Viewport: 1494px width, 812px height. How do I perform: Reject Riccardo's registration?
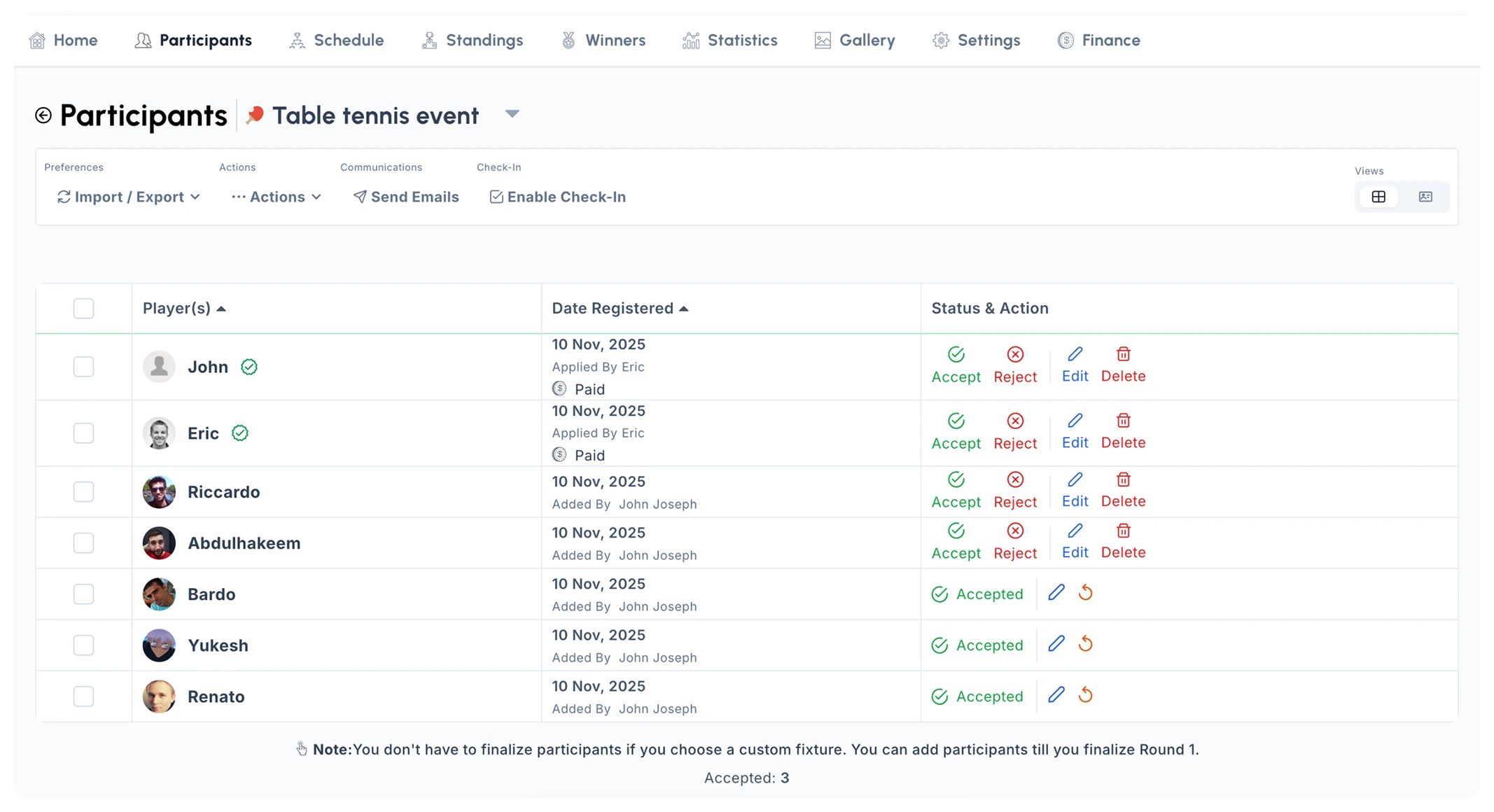[1015, 491]
